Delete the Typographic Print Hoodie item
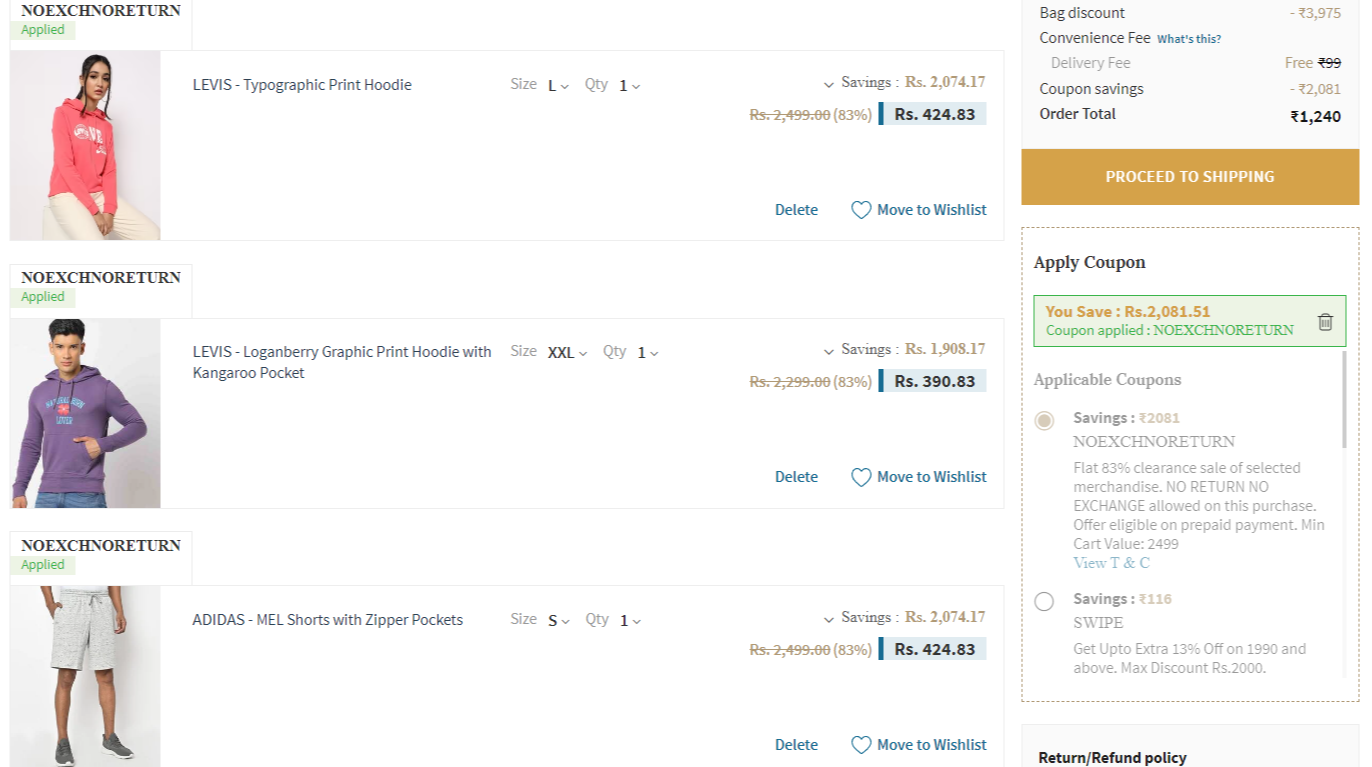 (796, 210)
